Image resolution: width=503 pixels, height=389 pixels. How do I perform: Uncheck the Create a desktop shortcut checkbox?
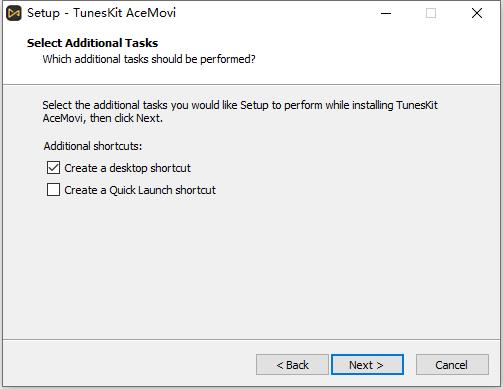click(53, 168)
